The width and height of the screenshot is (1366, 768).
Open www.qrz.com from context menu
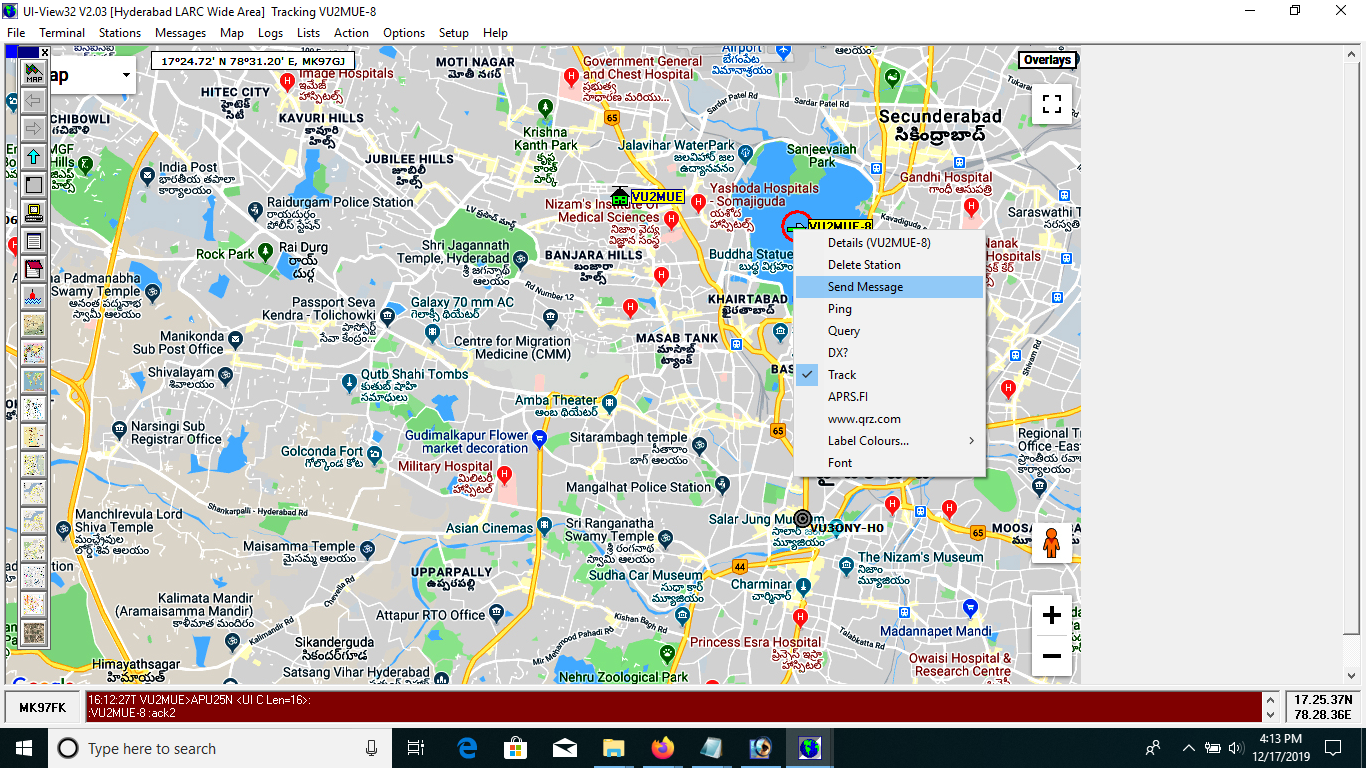pos(890,419)
